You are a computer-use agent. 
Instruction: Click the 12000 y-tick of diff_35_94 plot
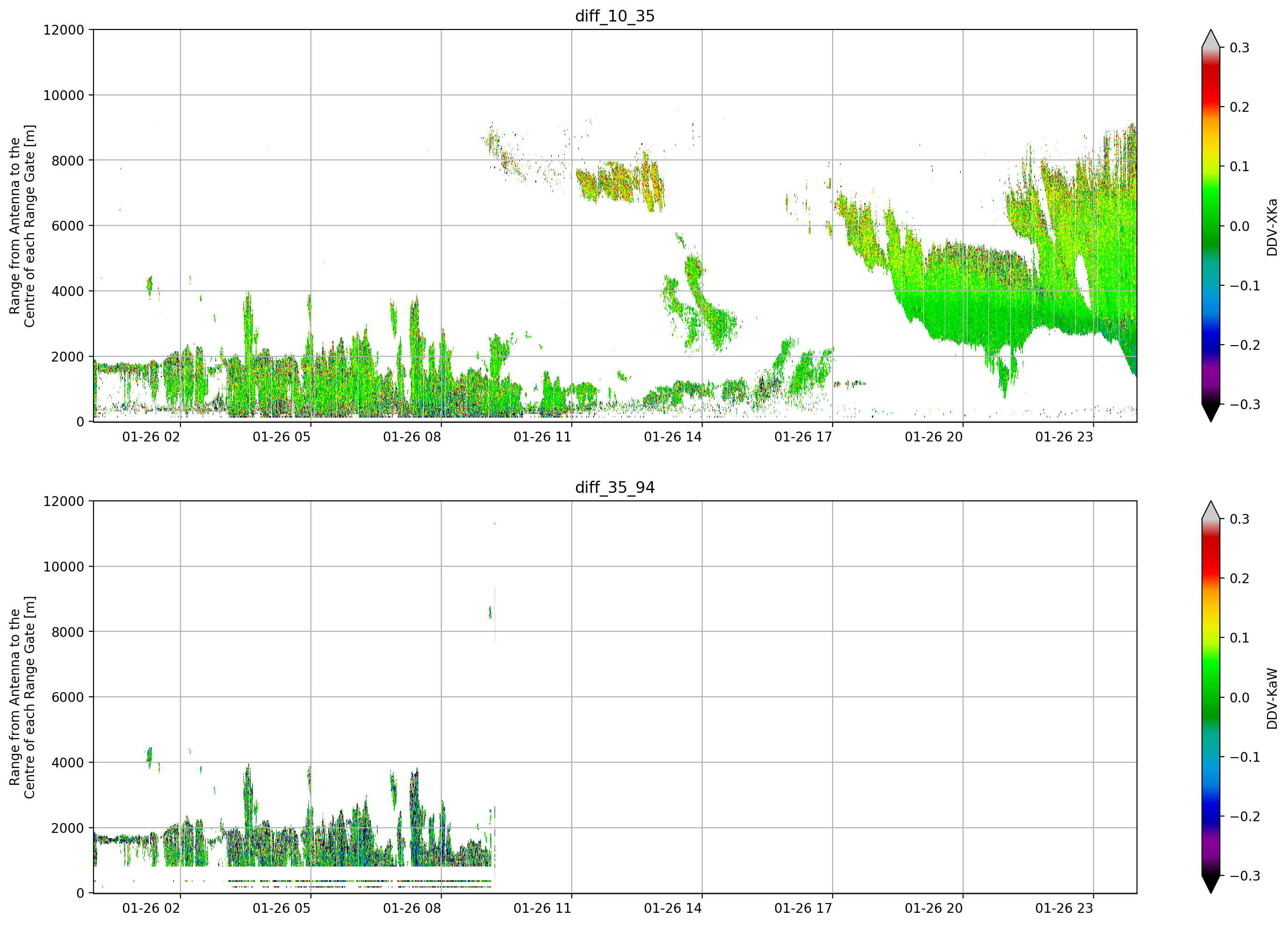coord(64,501)
